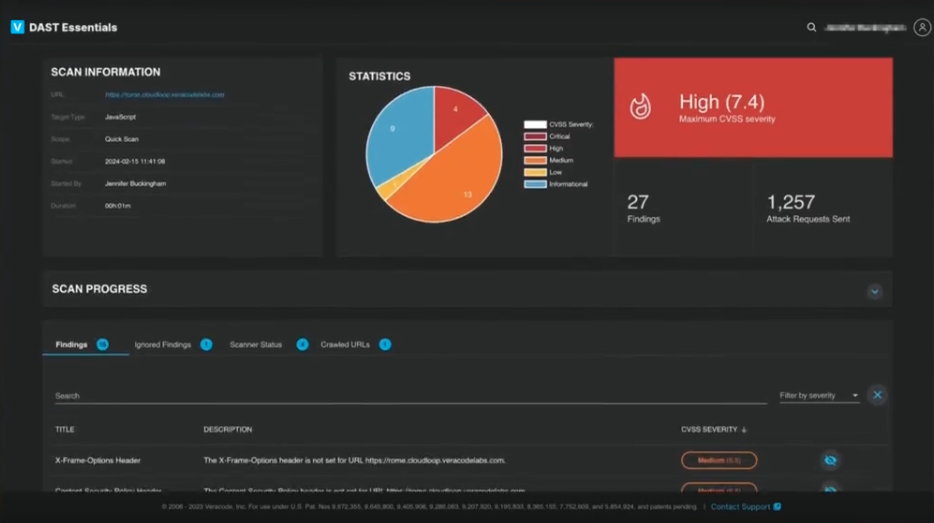This screenshot has height=523, width=934.
Task: Expand the Scan Progress section chevron
Action: tap(874, 291)
